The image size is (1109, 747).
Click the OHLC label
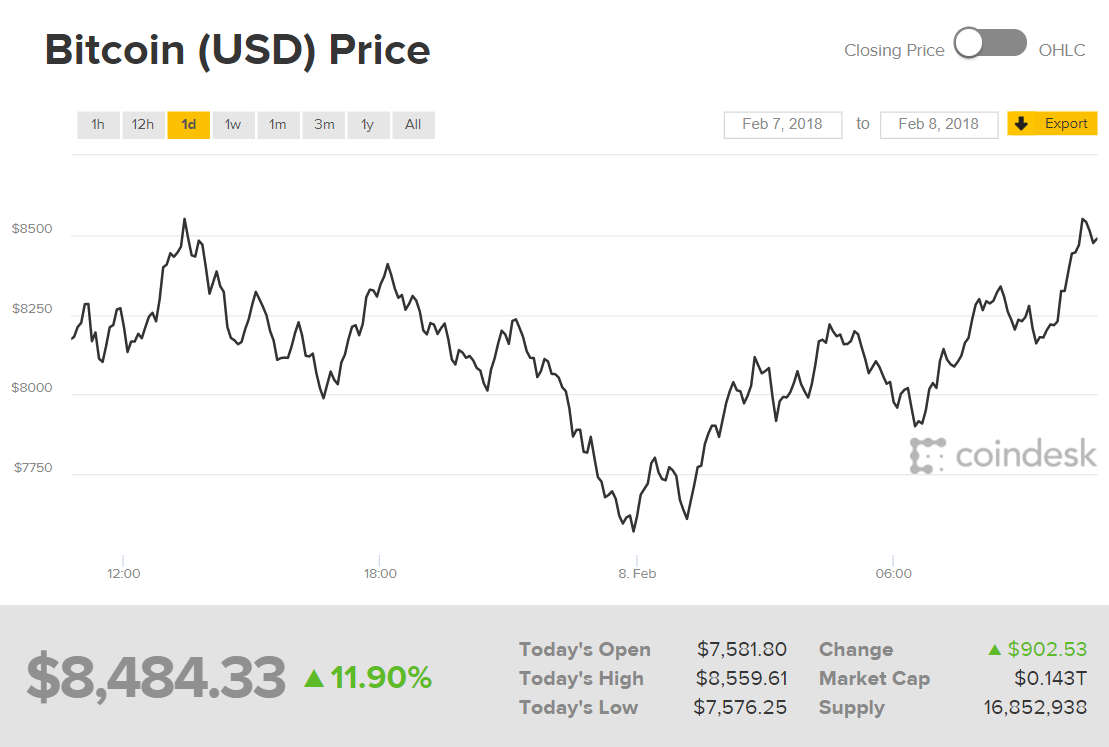coord(1061,50)
